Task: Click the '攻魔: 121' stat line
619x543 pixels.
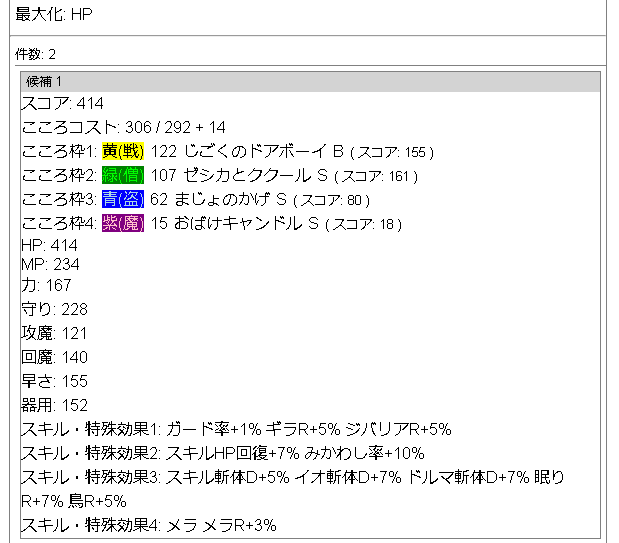Action: (54, 333)
